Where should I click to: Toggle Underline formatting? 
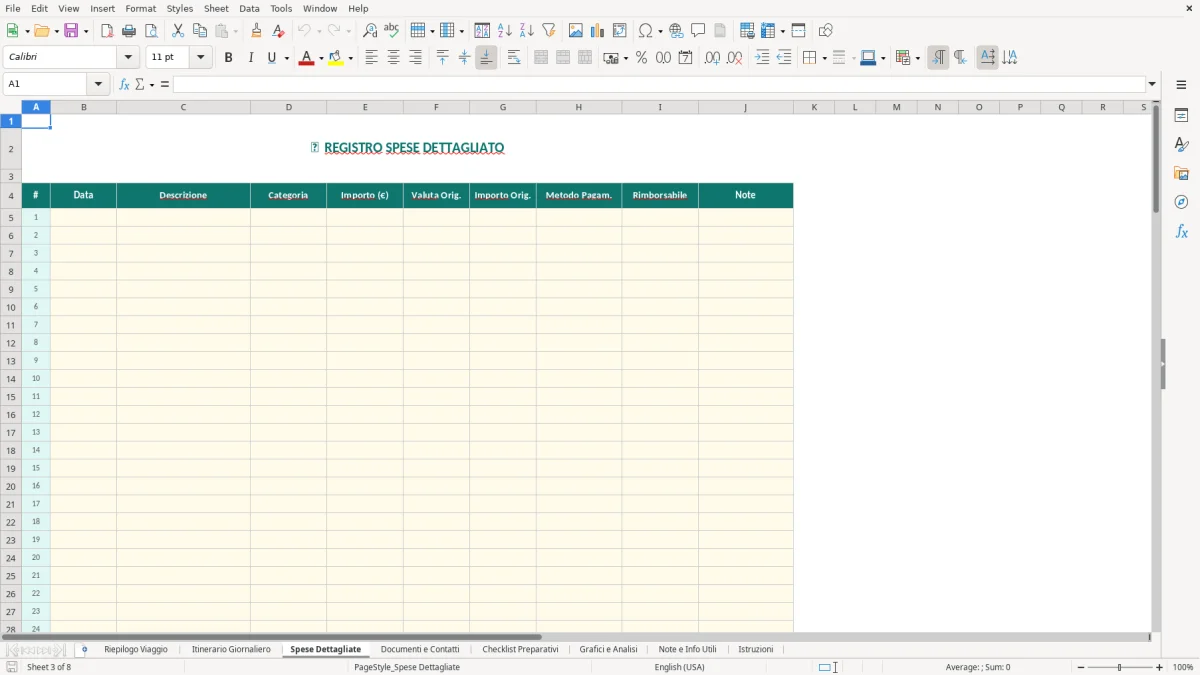point(271,58)
